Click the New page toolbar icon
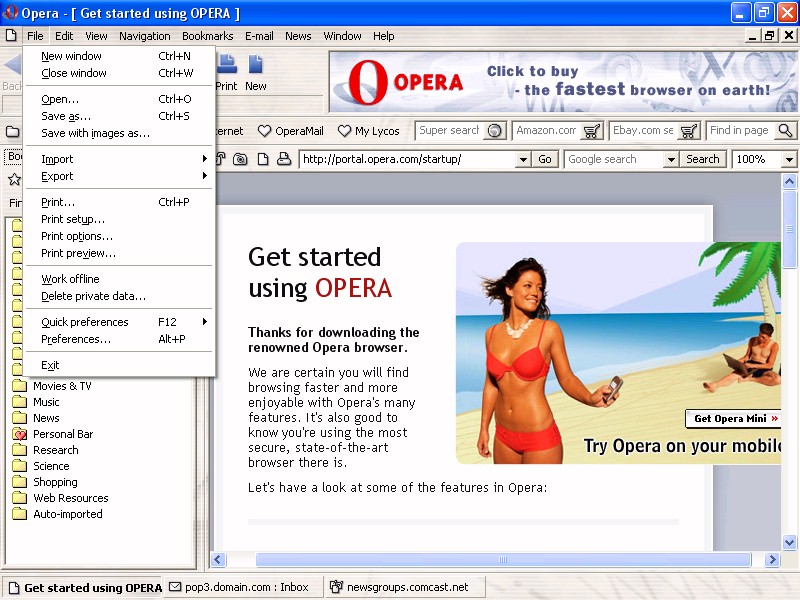 tap(256, 66)
